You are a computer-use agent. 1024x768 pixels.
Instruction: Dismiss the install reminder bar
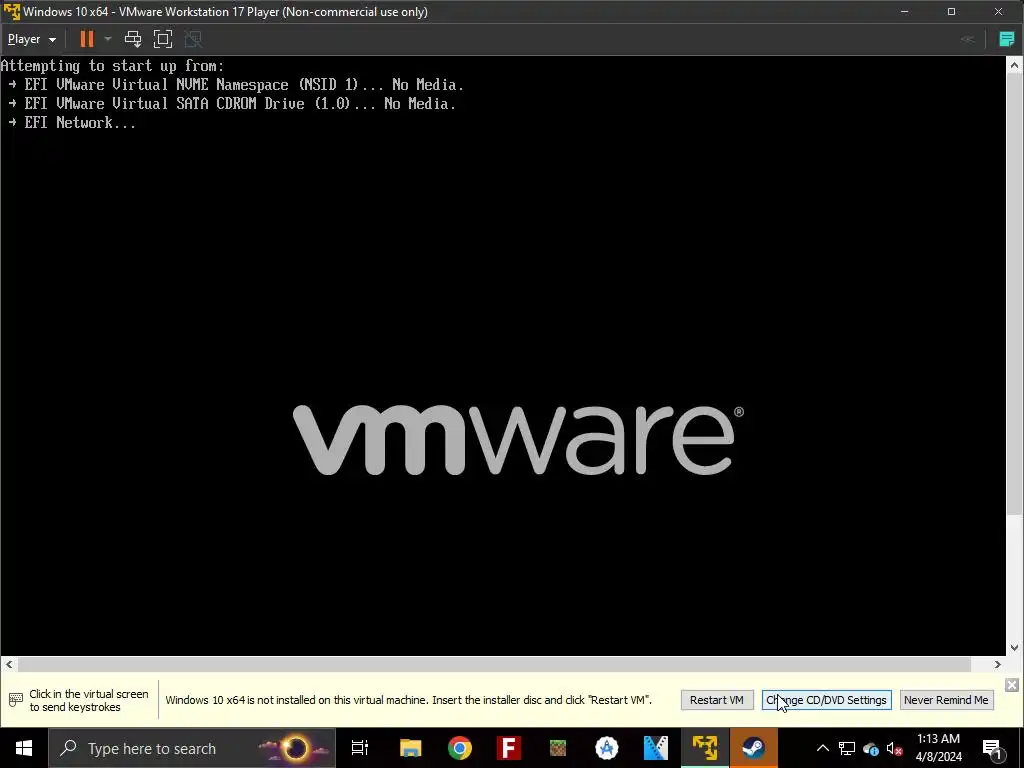(x=1012, y=684)
